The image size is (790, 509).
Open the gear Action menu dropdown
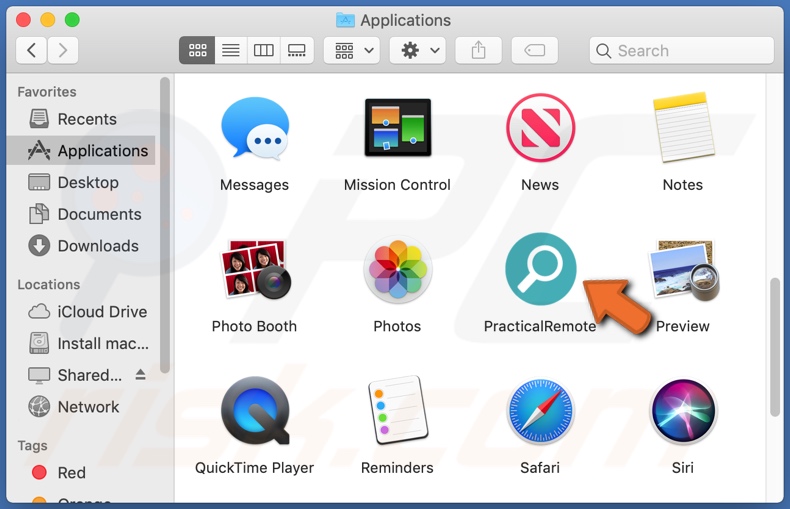tap(418, 50)
